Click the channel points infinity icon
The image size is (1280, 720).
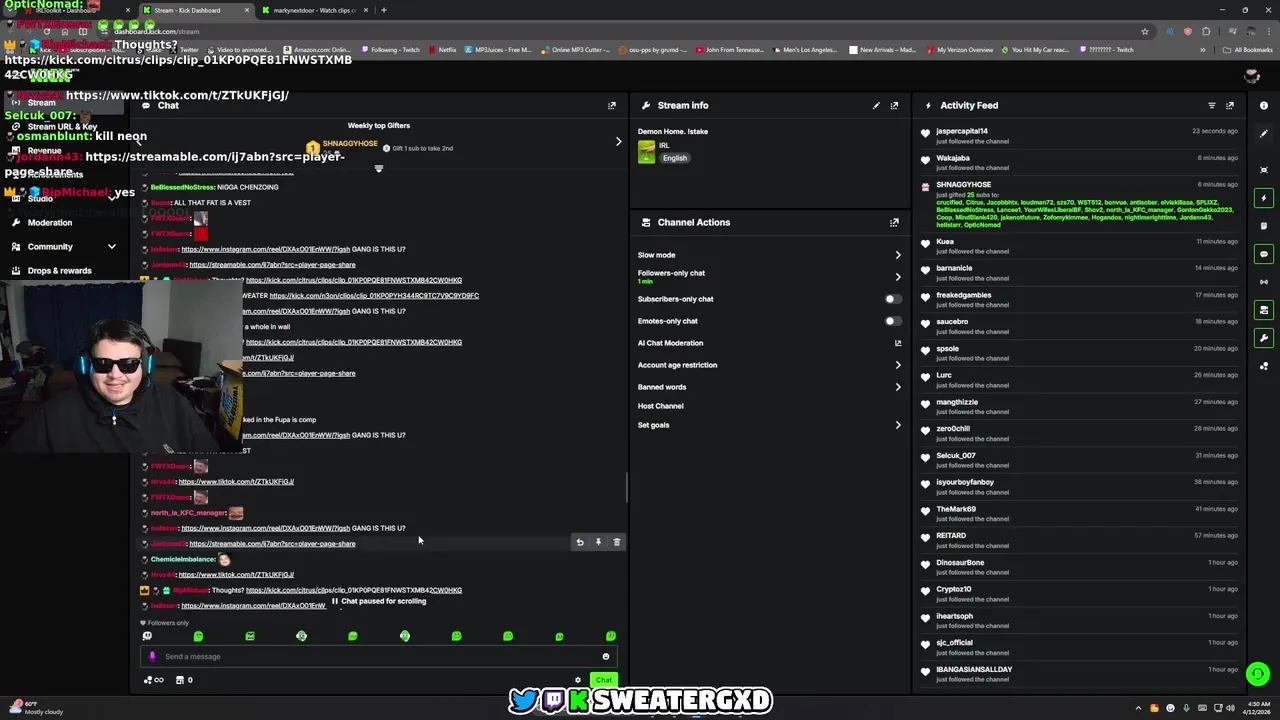154,680
